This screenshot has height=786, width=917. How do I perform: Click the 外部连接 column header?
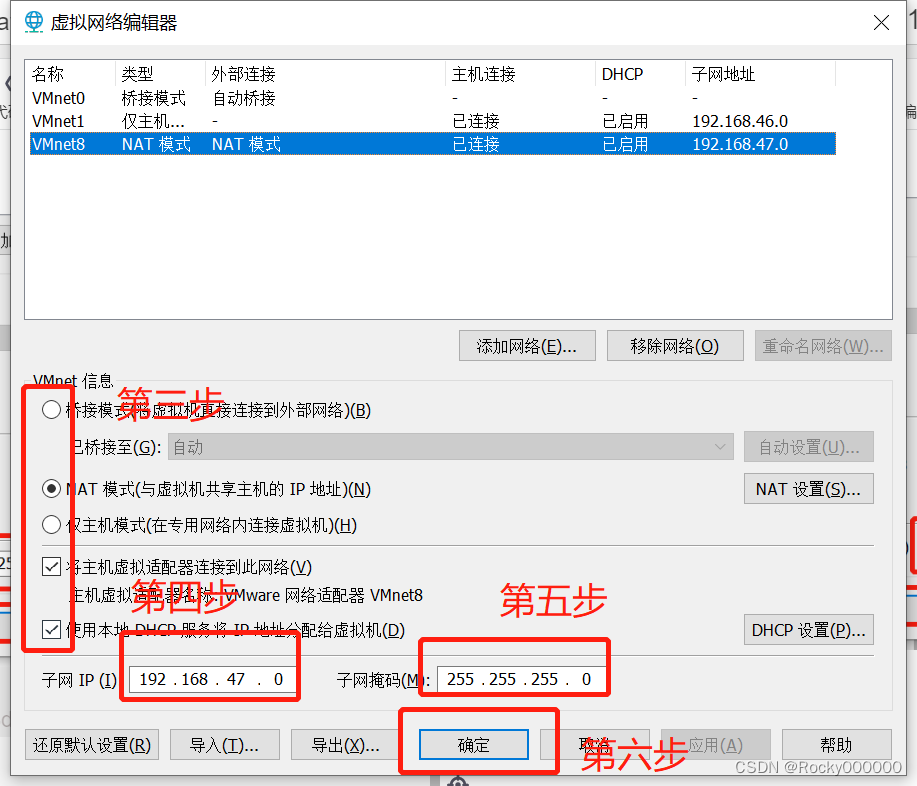tap(325, 74)
